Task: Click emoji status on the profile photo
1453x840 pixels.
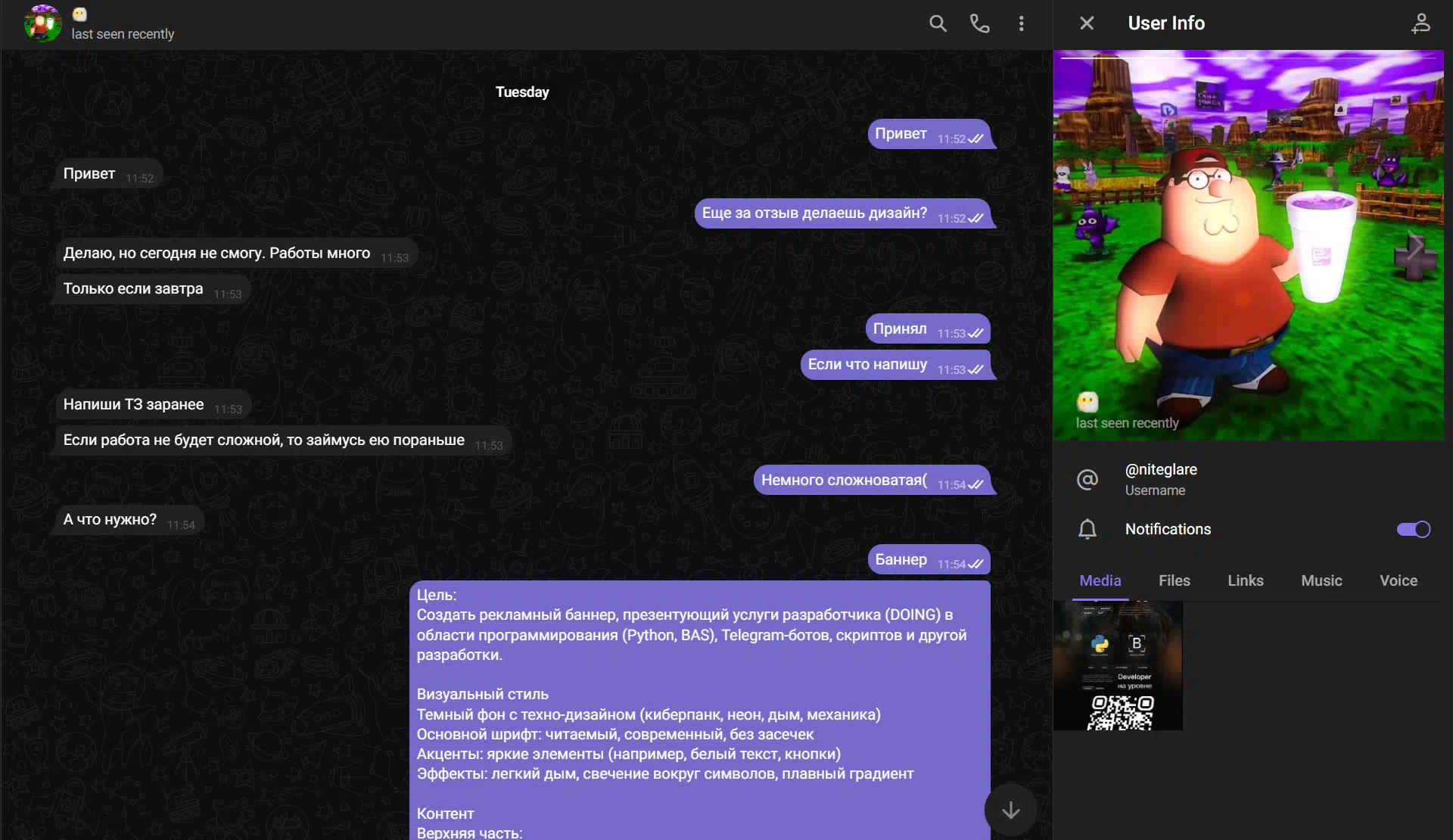Action: 1087,401
